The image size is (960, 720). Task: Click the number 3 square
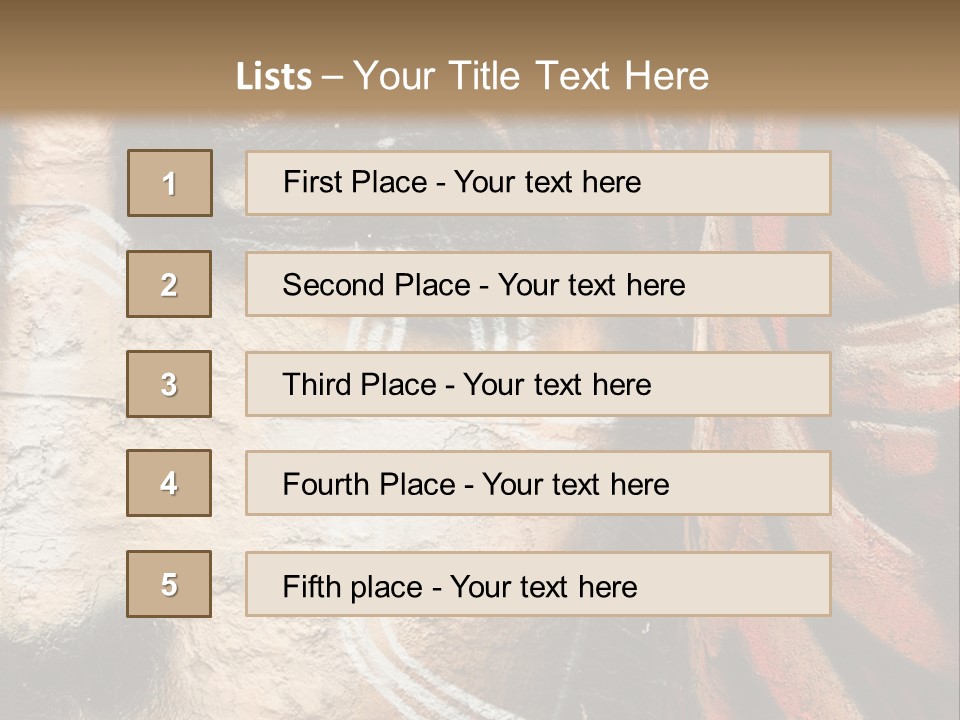[170, 384]
